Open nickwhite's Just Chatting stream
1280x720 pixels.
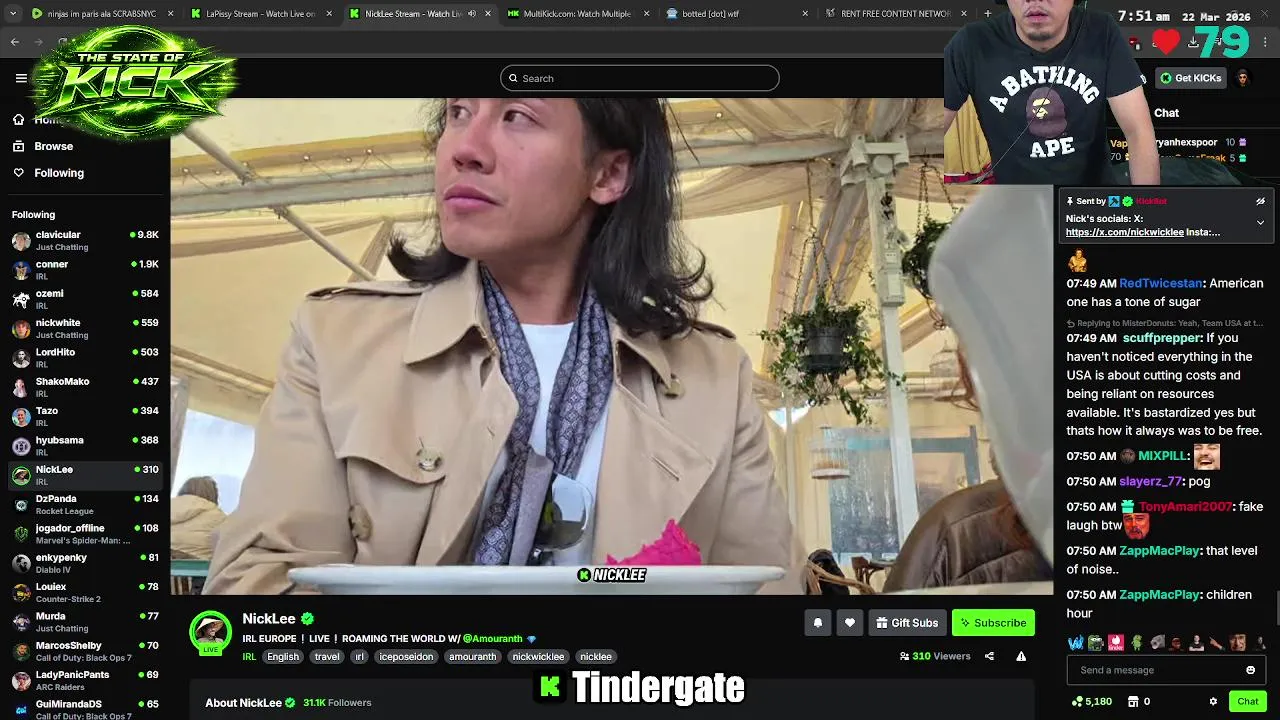pyautogui.click(x=85, y=328)
